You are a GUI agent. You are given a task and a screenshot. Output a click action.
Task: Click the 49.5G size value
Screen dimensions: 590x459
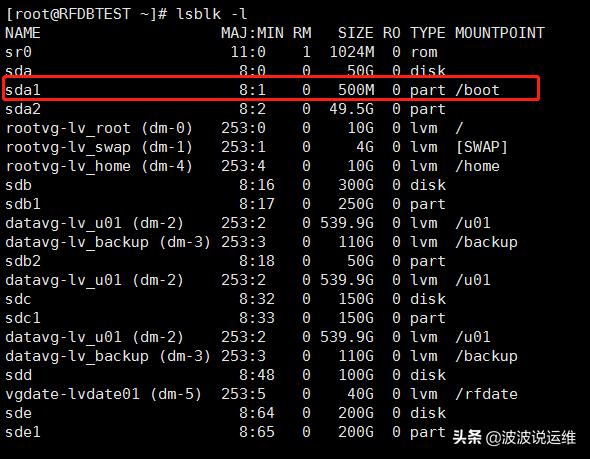351,109
